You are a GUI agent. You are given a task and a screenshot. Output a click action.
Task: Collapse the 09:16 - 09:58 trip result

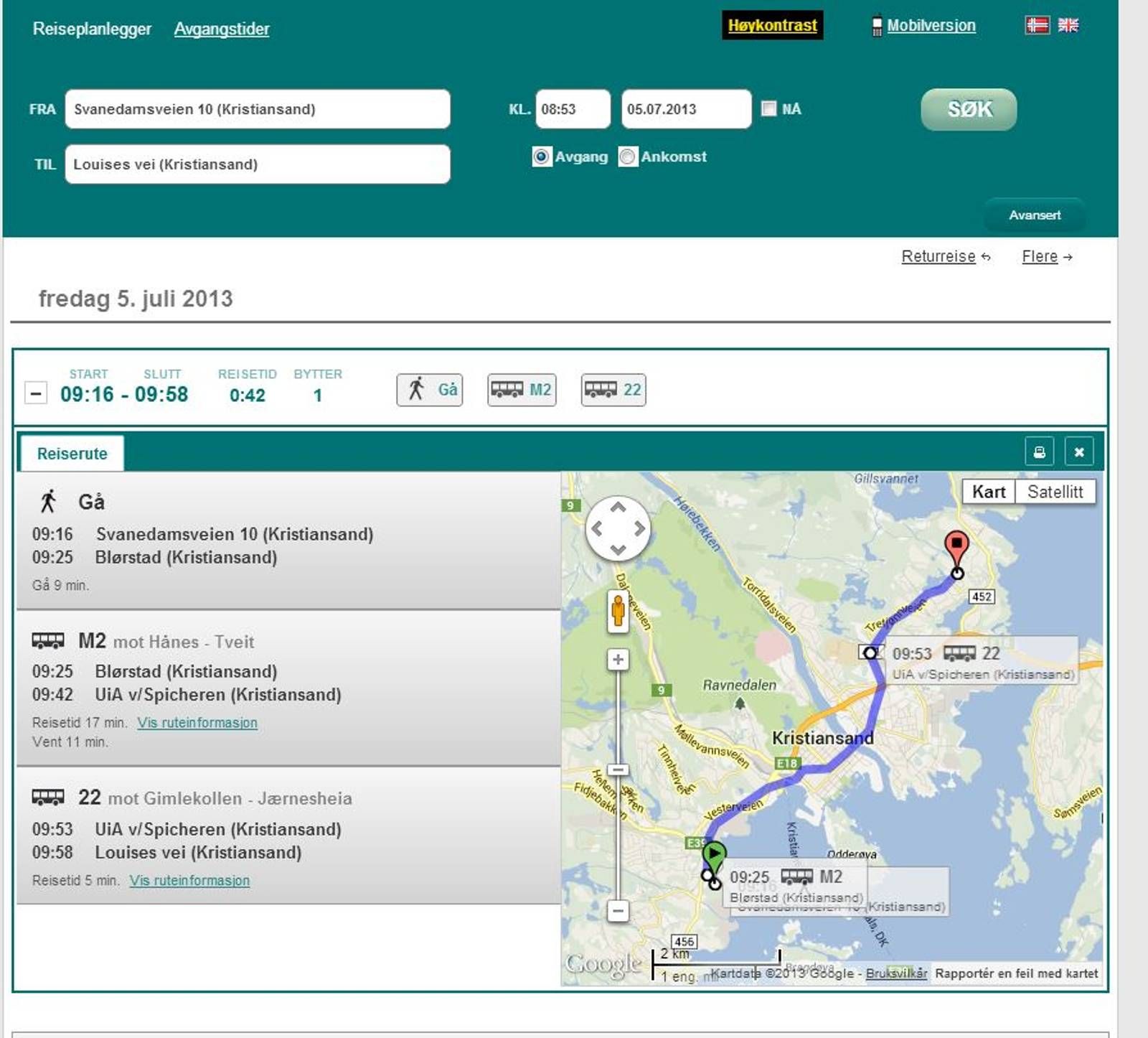[36, 393]
